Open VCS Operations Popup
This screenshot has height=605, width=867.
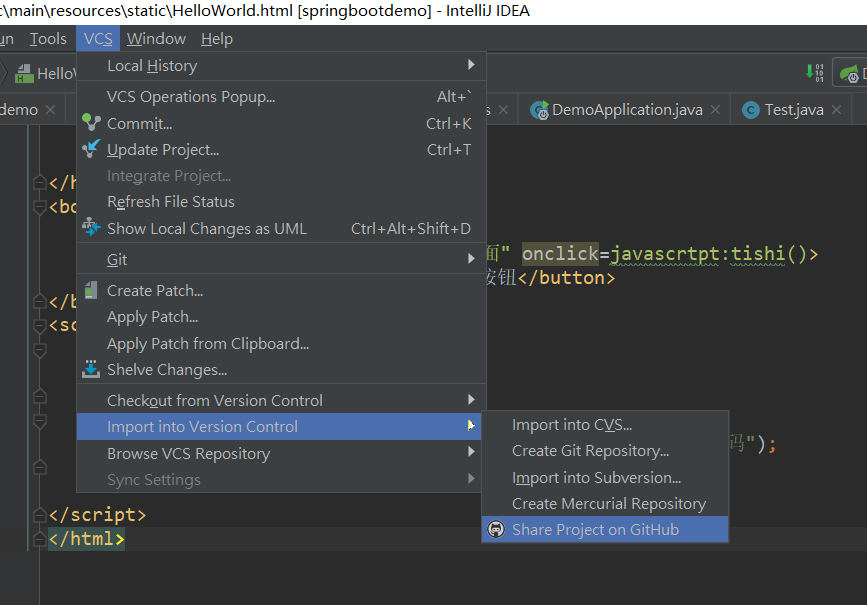(281, 97)
